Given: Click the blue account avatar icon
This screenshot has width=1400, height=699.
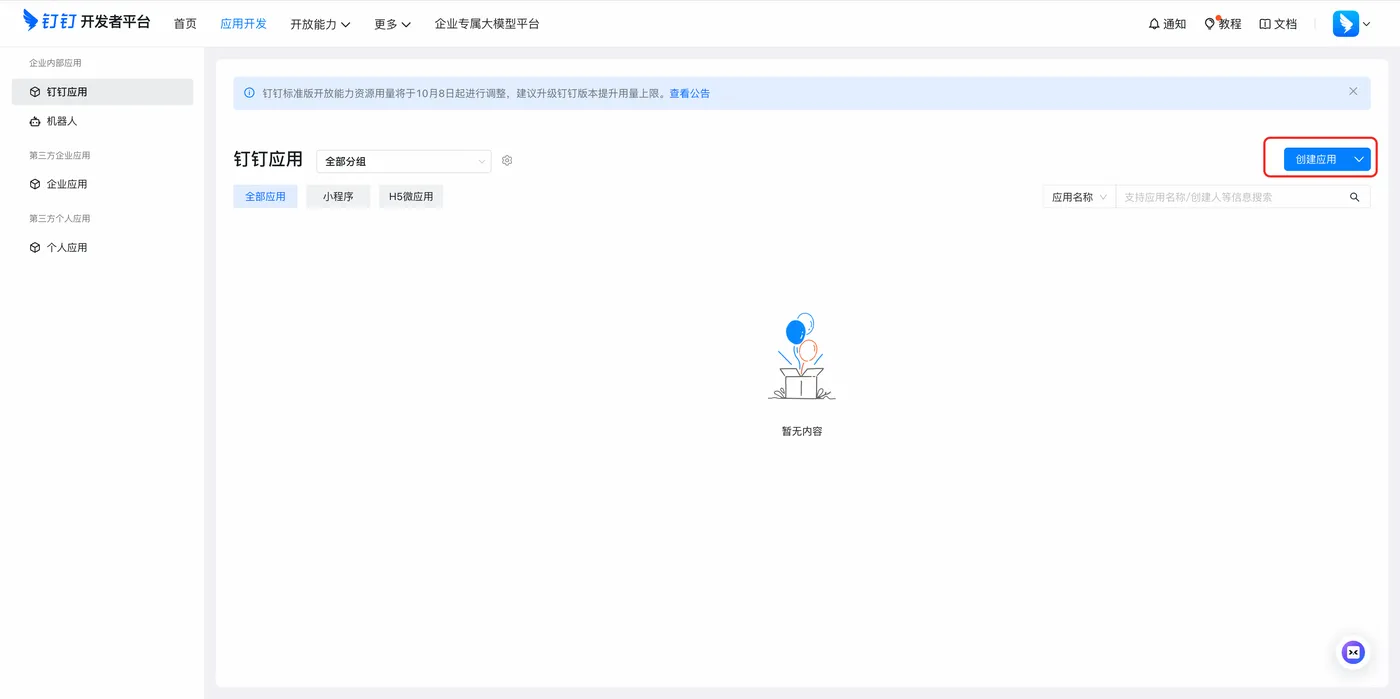Looking at the screenshot, I should click(x=1346, y=23).
